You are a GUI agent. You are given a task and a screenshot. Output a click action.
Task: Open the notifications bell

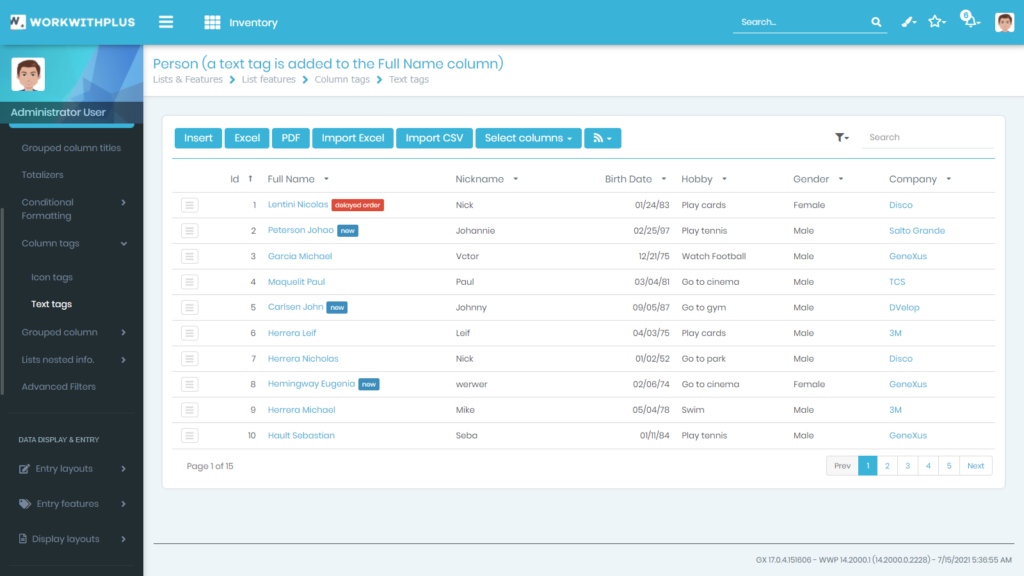970,20
